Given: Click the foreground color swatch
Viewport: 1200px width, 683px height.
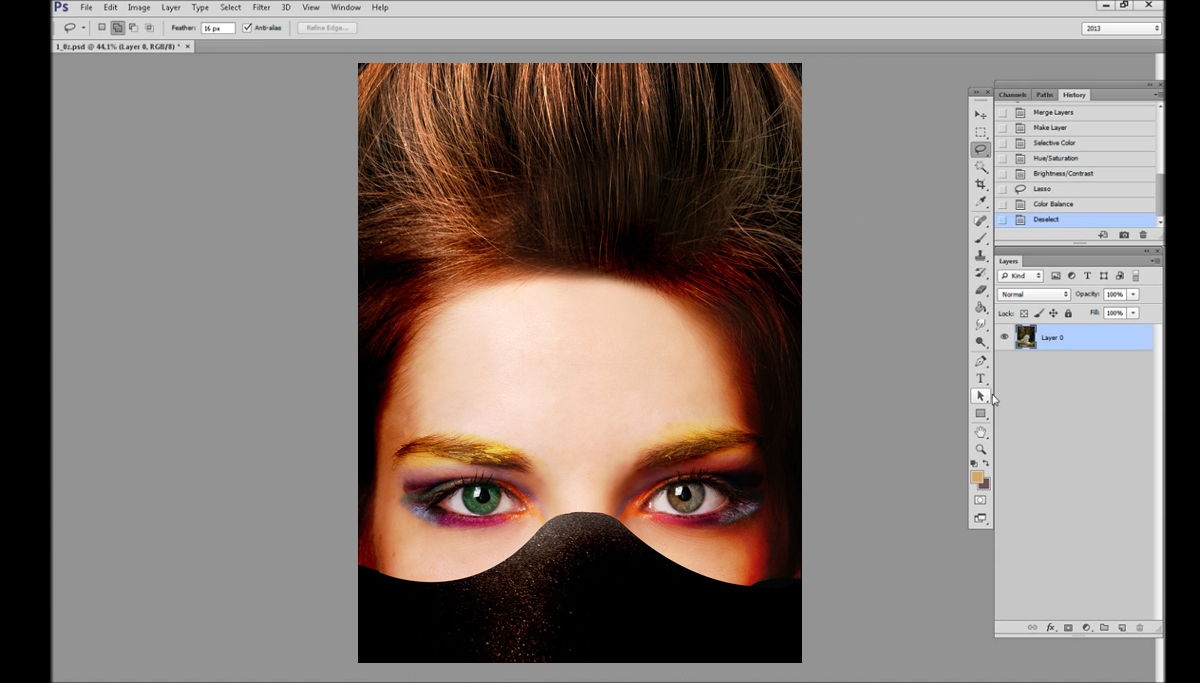Looking at the screenshot, I should [976, 478].
